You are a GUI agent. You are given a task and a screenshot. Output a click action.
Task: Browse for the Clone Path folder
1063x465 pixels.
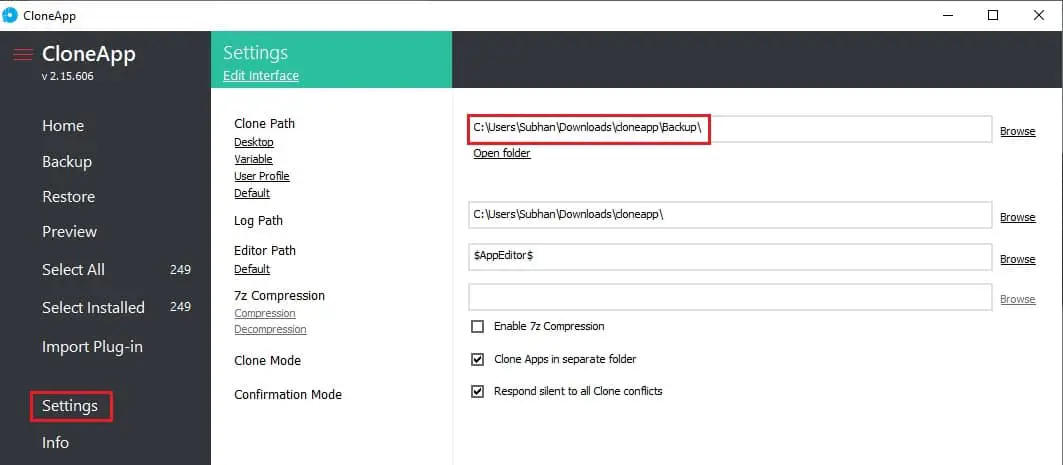[1018, 131]
